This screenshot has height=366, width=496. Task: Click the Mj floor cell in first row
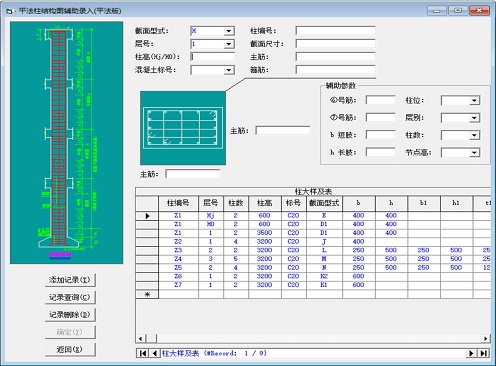211,216
